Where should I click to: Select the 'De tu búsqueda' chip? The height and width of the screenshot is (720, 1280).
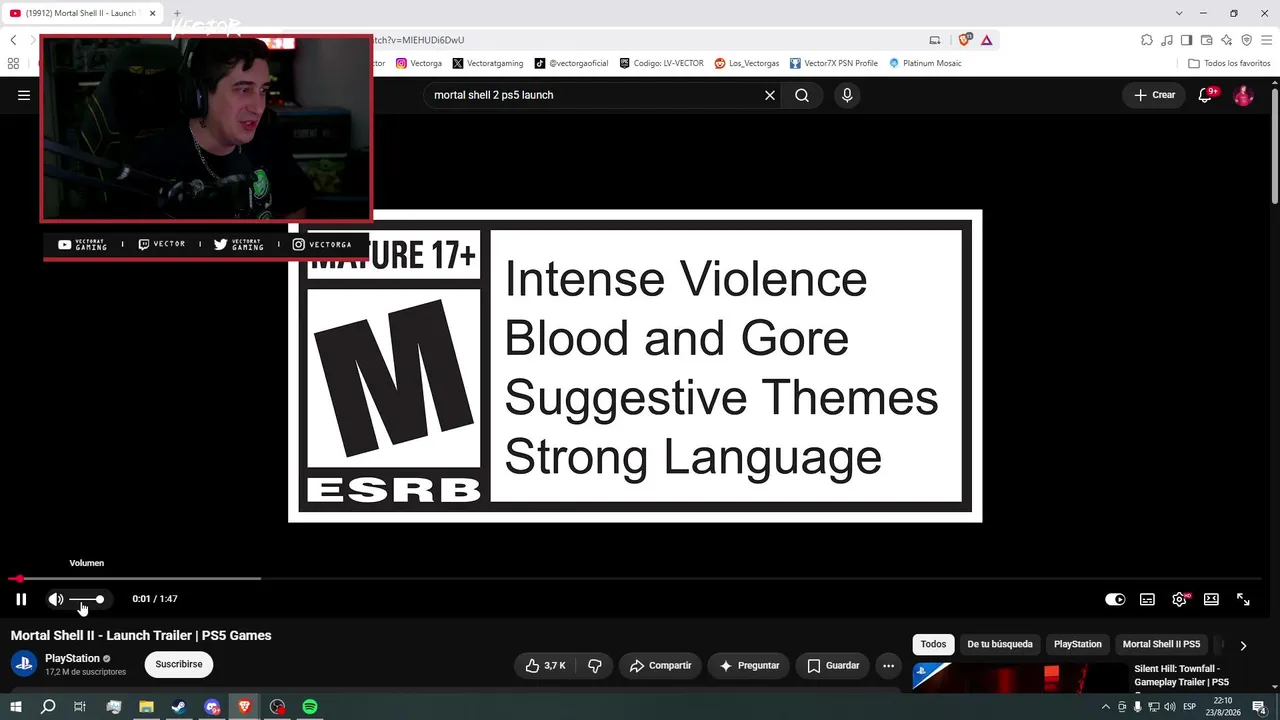click(x=1000, y=644)
